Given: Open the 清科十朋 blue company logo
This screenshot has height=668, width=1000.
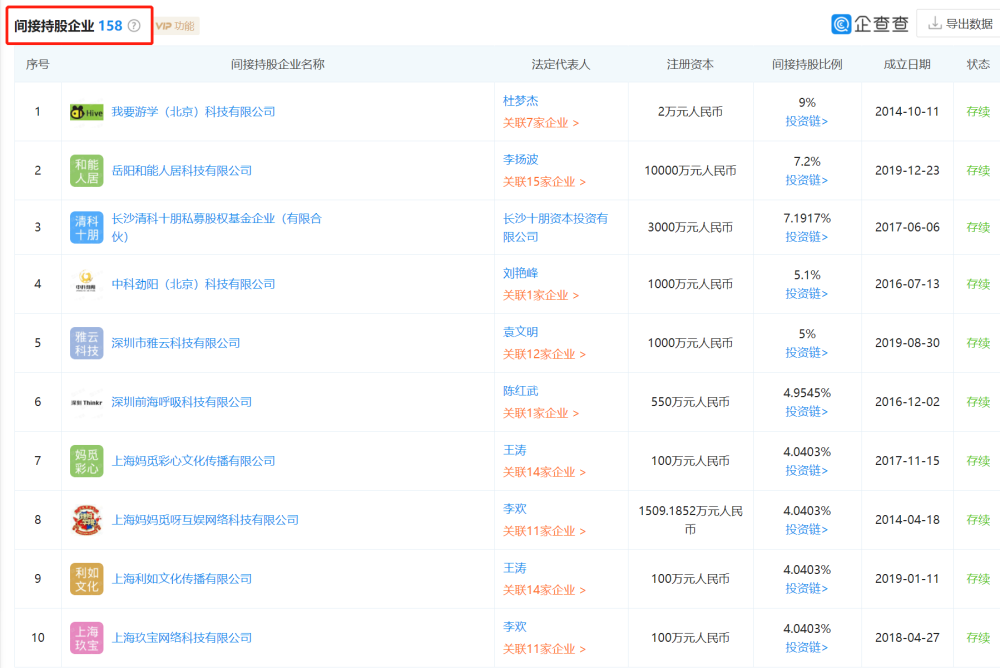Looking at the screenshot, I should pyautogui.click(x=87, y=228).
